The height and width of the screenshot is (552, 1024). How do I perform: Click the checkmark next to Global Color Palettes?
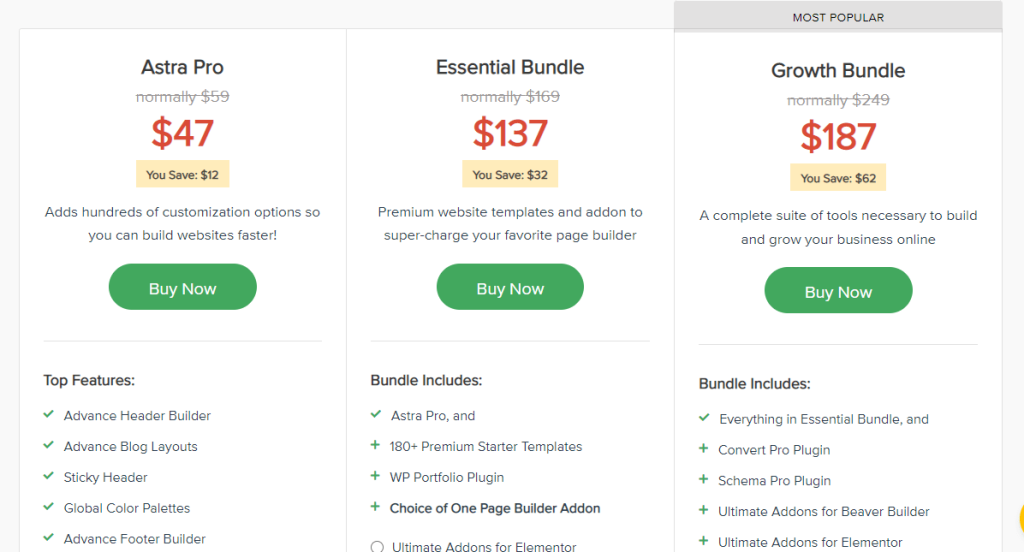point(48,508)
